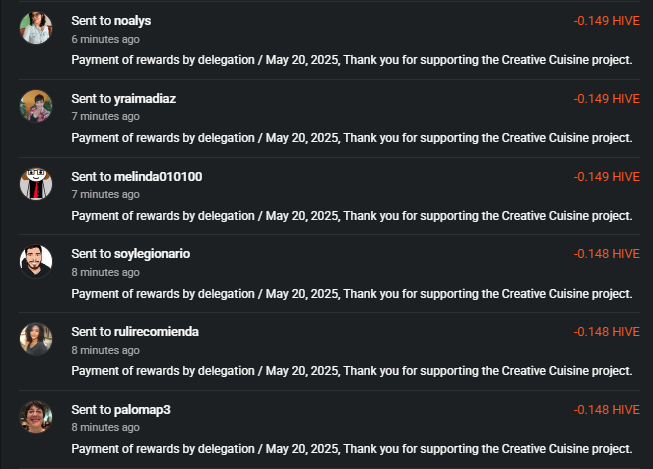The image size is (653, 469).
Task: Select -0.149 HIVE amount for noalys
Action: click(606, 21)
